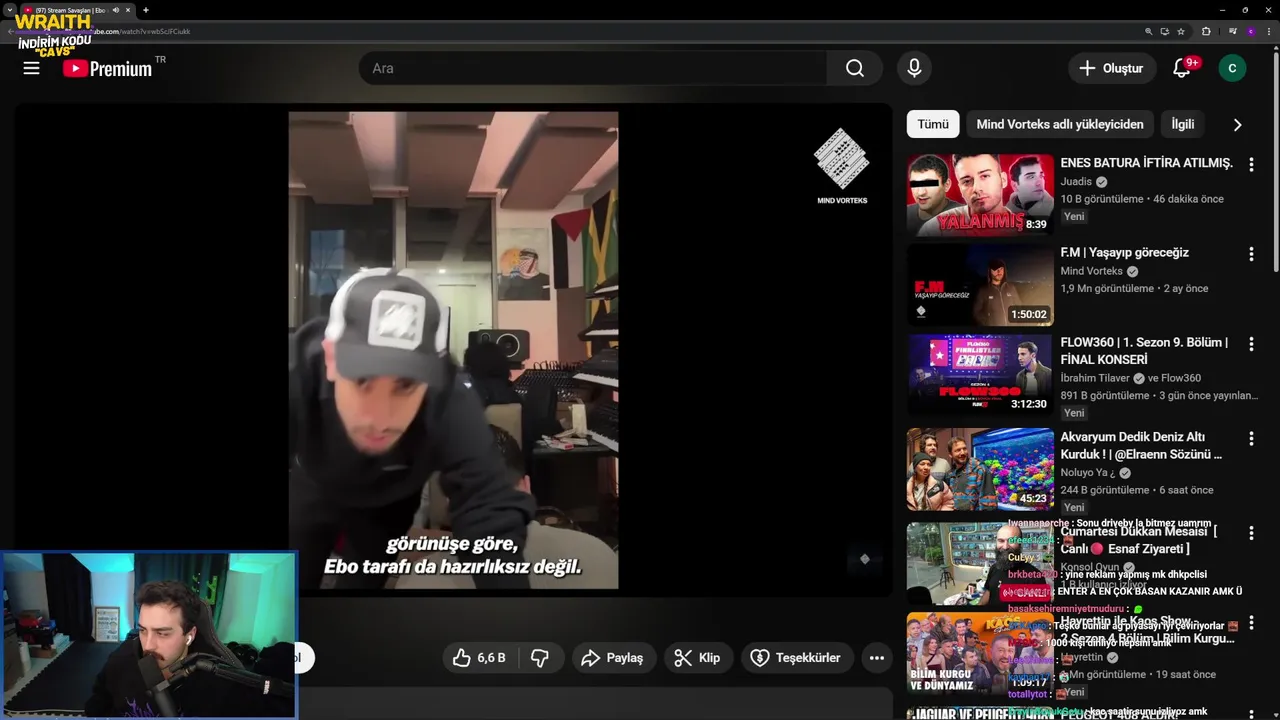Click the magnifying glass search button

tap(855, 68)
